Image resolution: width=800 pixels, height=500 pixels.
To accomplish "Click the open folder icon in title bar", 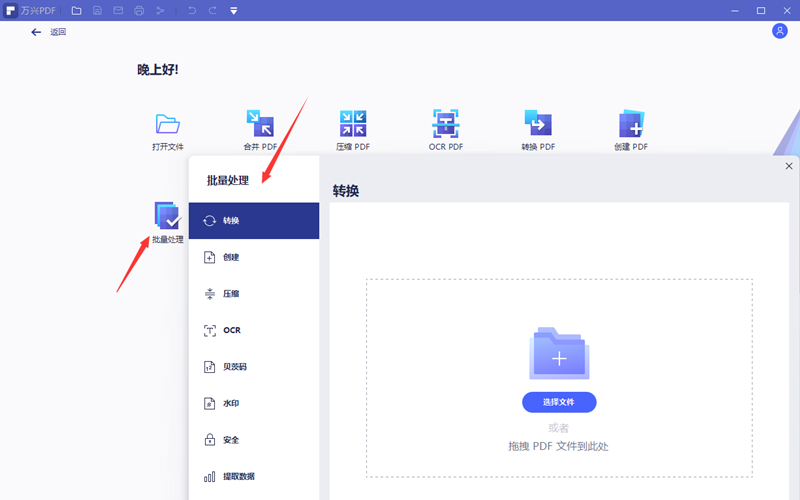I will tap(76, 10).
